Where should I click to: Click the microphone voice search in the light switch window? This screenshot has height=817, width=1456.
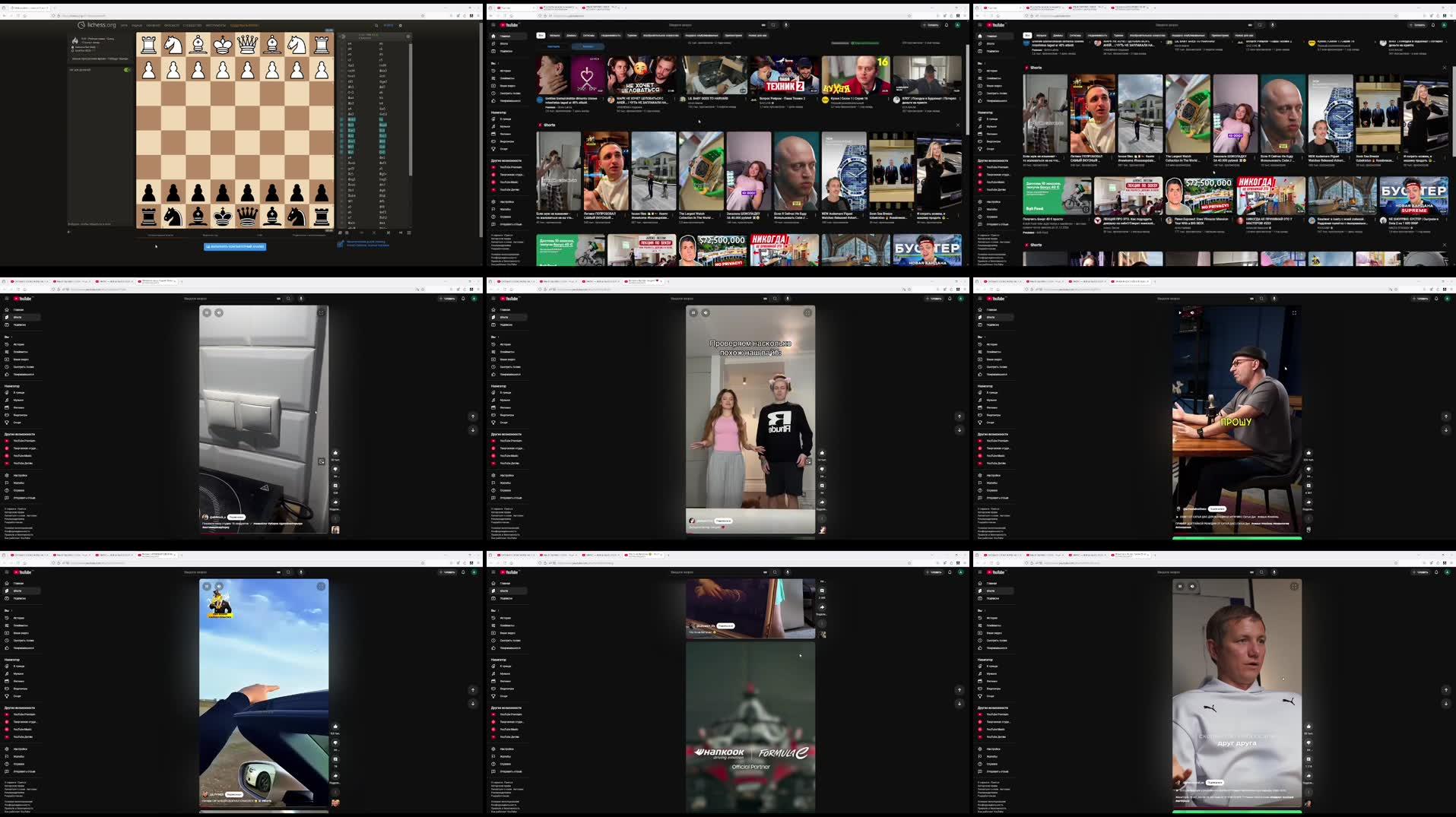tap(301, 299)
